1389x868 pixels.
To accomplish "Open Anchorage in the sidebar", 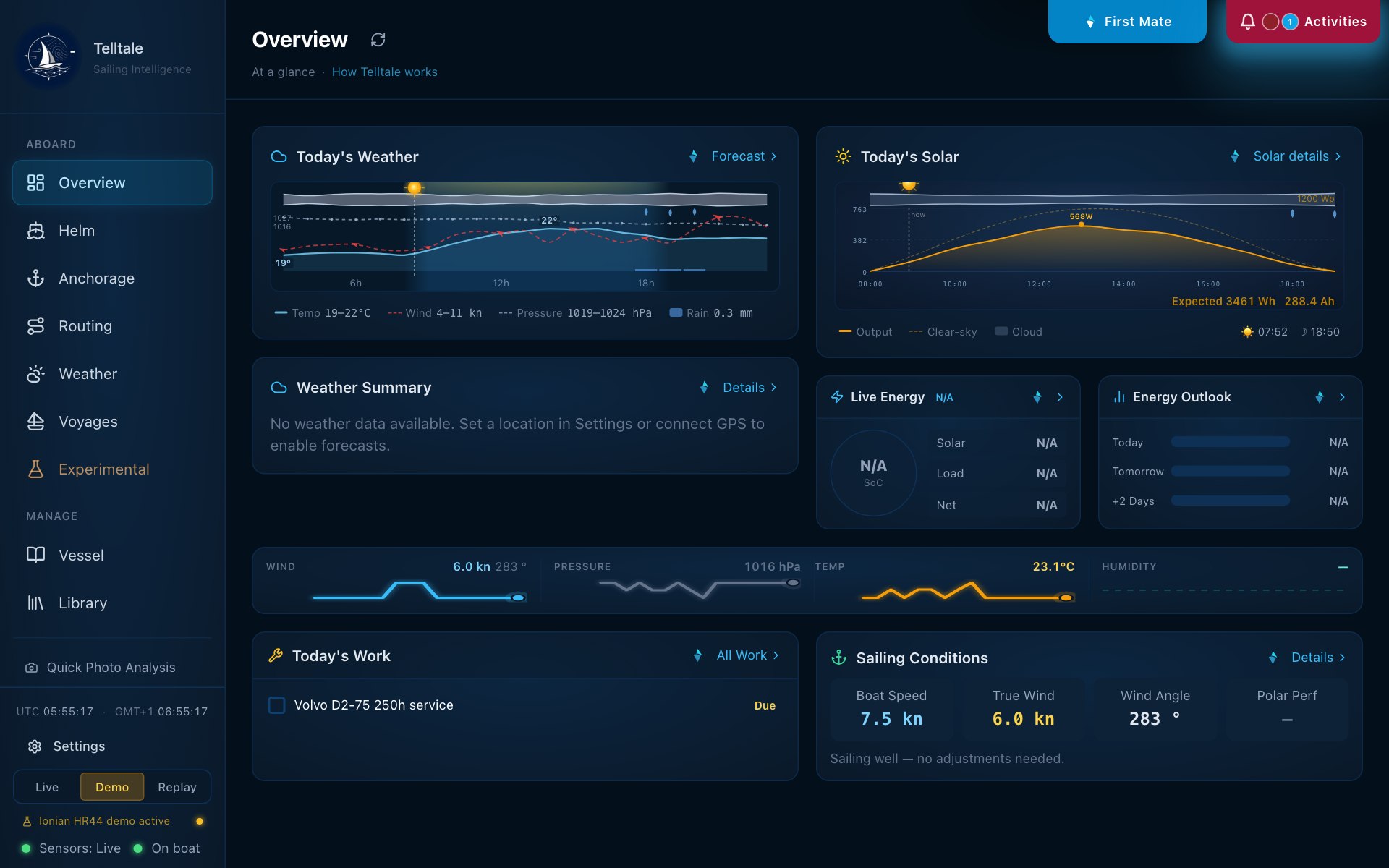I will (x=112, y=278).
